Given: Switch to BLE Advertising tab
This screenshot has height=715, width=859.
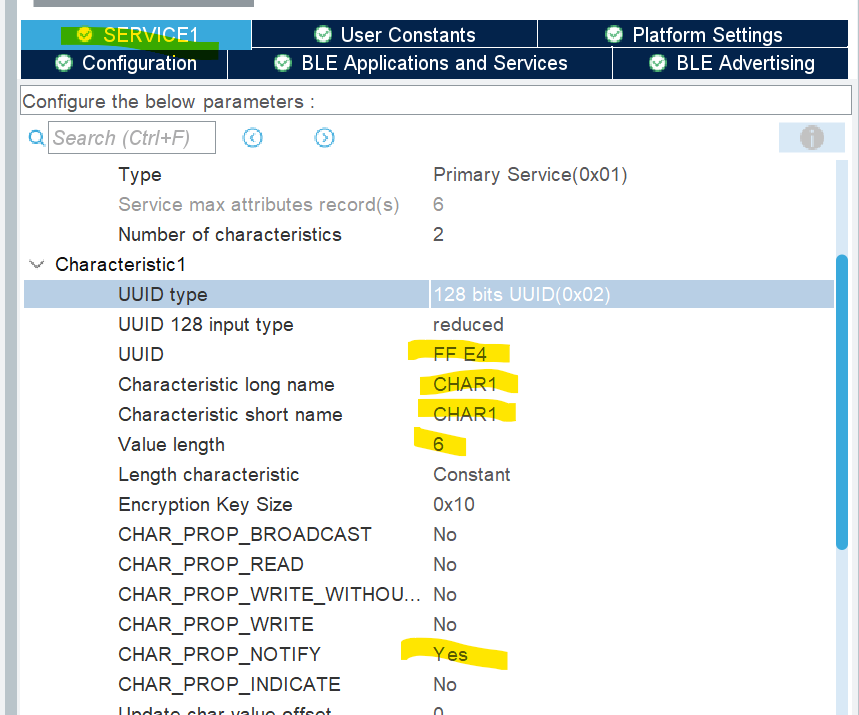Looking at the screenshot, I should click(731, 63).
